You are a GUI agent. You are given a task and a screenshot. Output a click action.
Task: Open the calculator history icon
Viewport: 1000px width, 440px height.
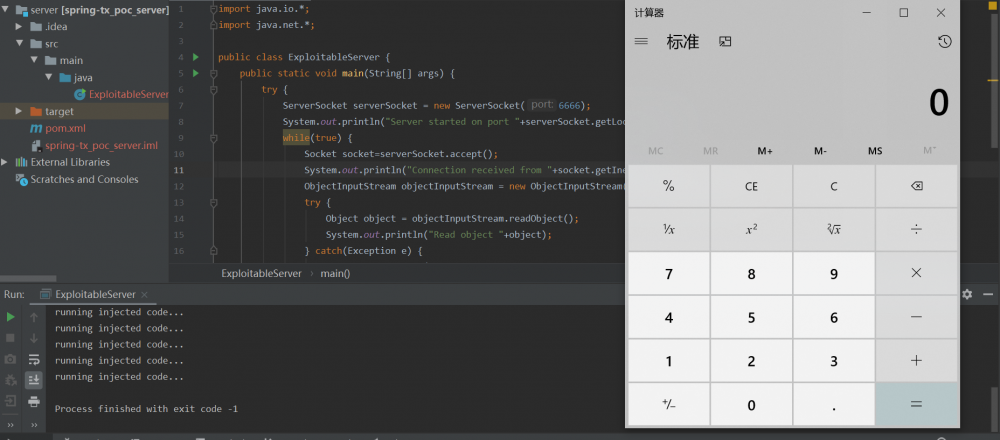944,42
